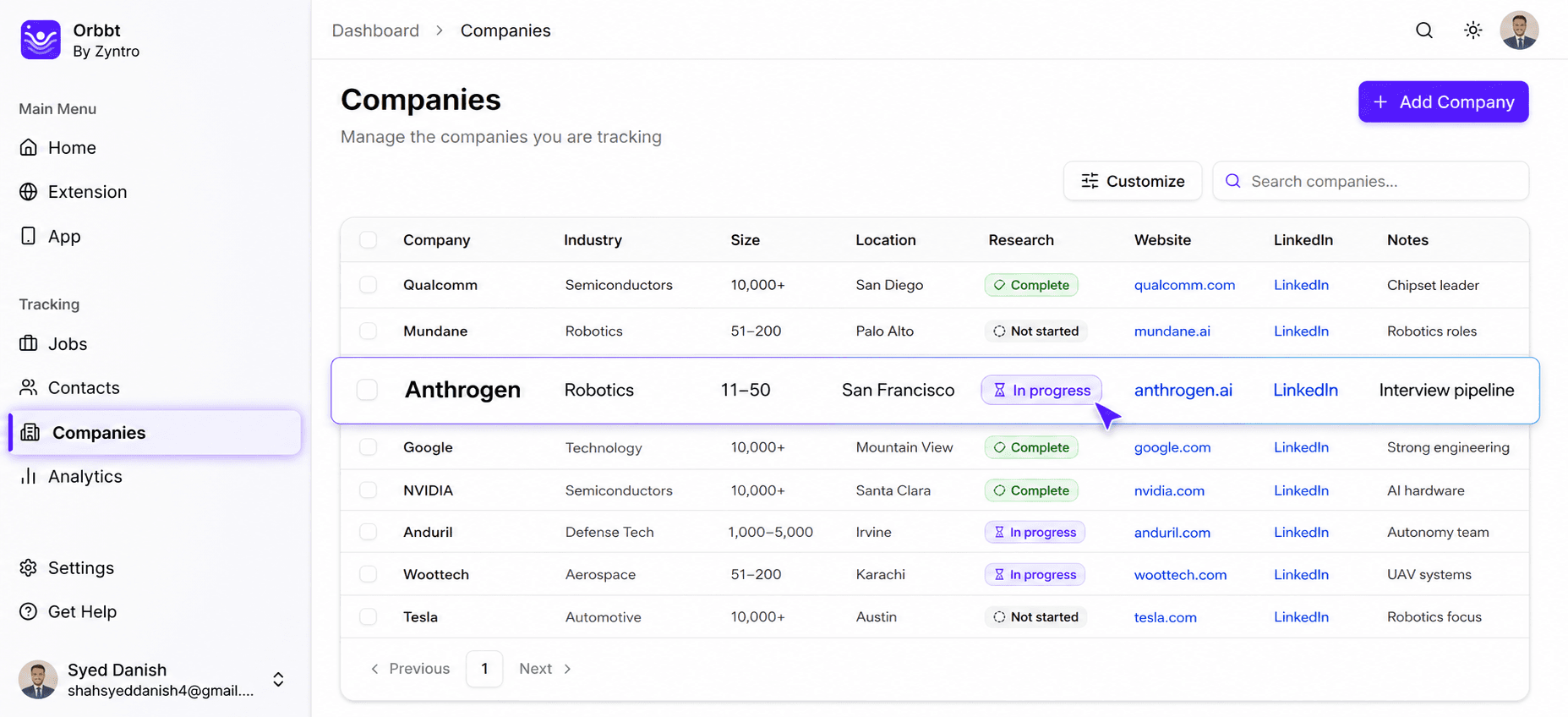Click the Extension globe icon
1568x717 pixels.
tap(29, 192)
